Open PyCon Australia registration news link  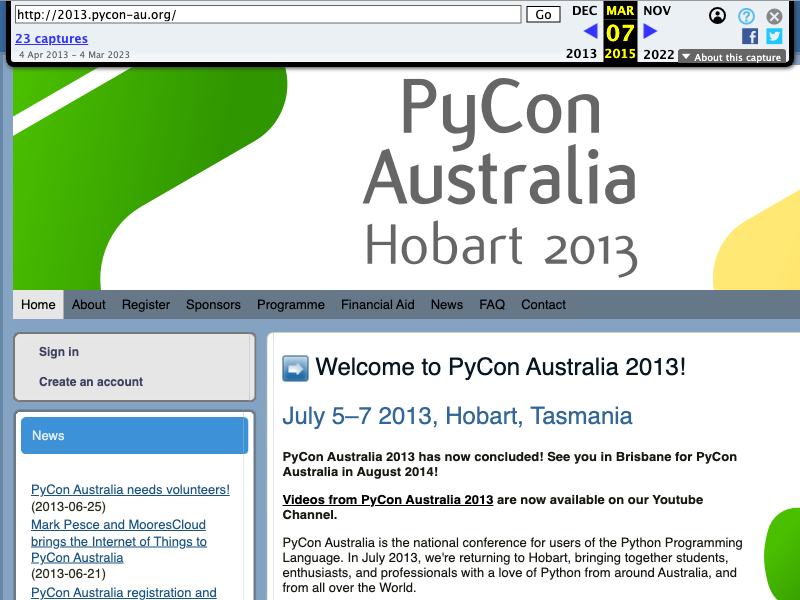pyautogui.click(x=123, y=593)
